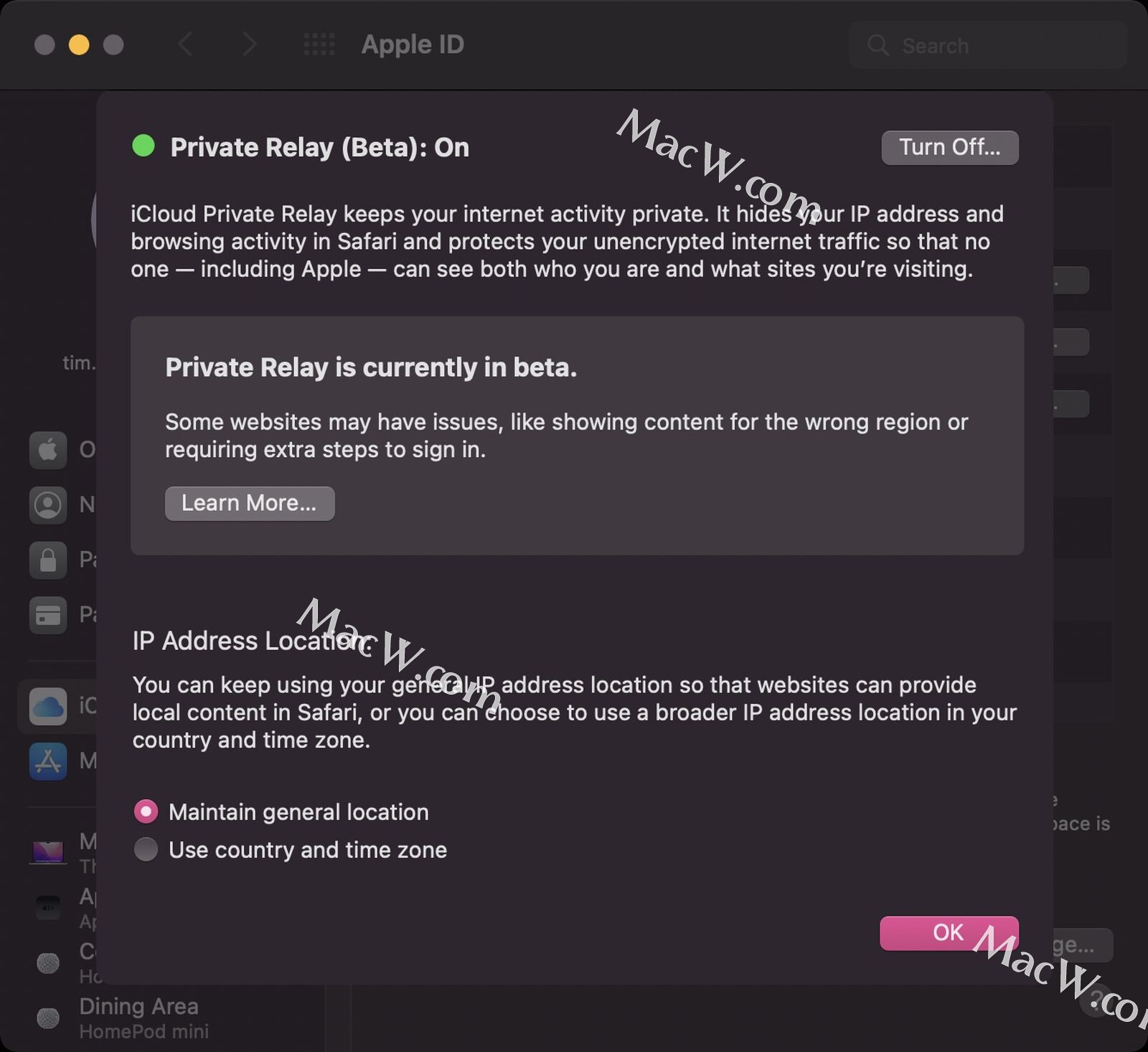Click HomePod mini label

[143, 1032]
